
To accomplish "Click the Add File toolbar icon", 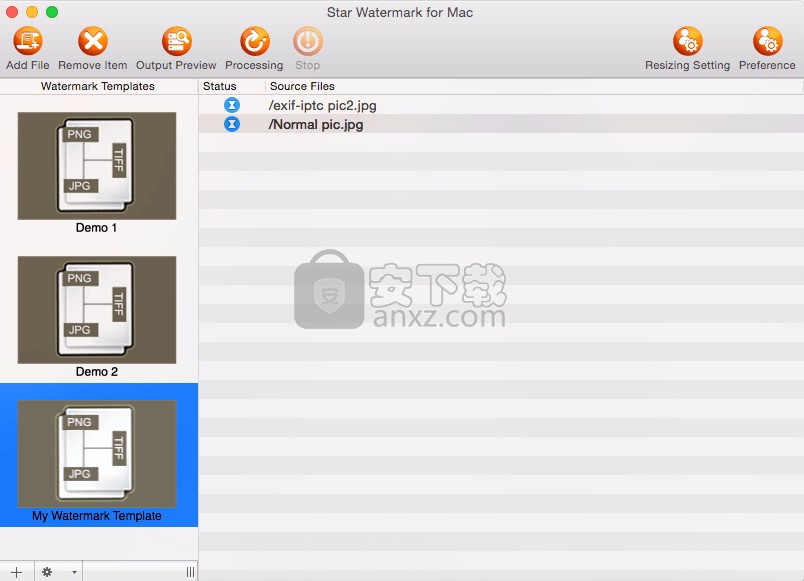I will [28, 41].
